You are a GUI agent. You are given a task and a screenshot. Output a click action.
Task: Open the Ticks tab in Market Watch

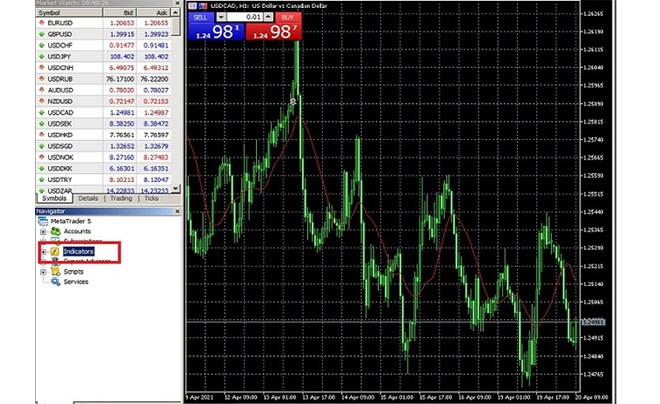(x=153, y=198)
